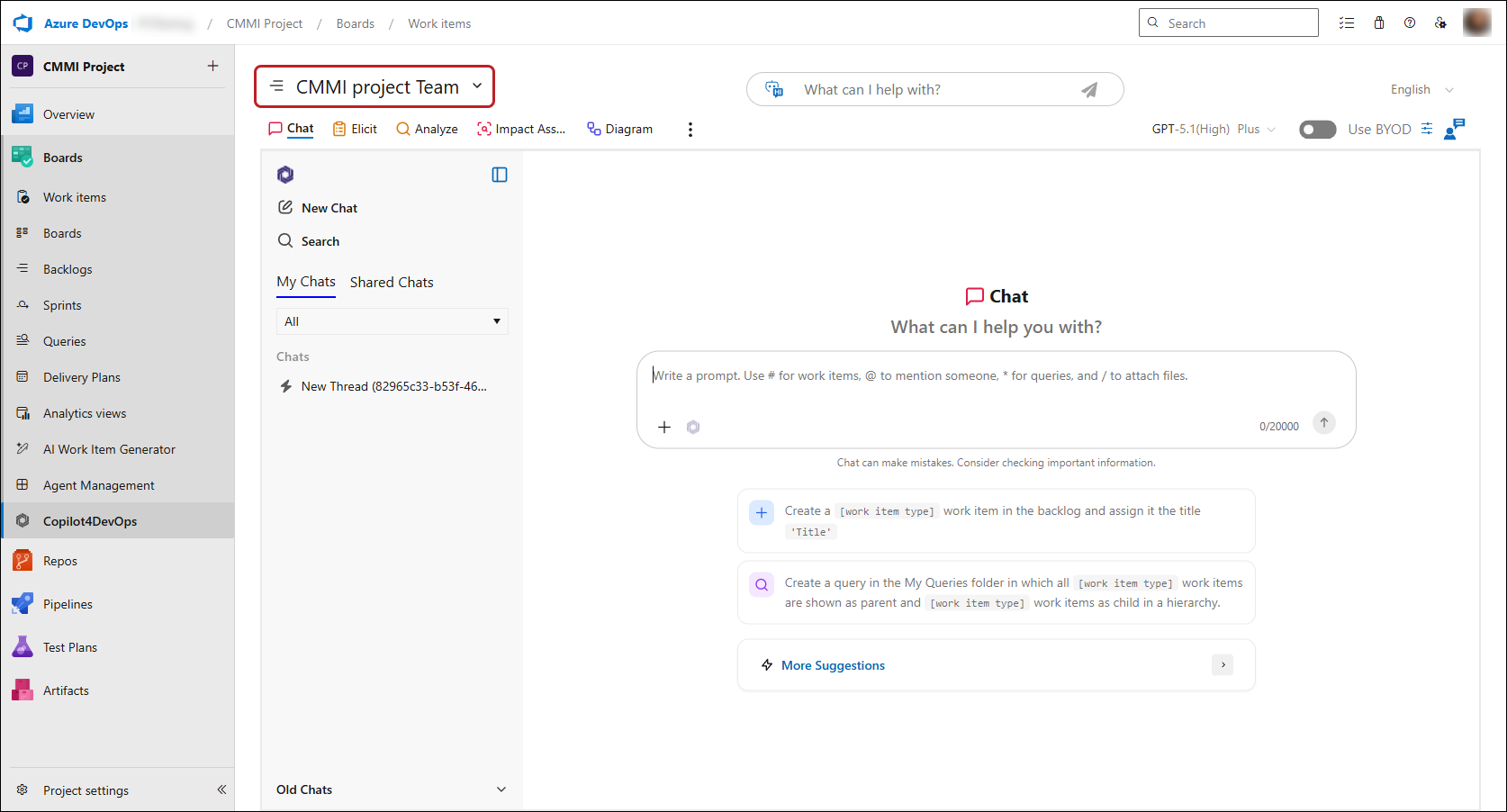Open the Diagram tab

[619, 129]
